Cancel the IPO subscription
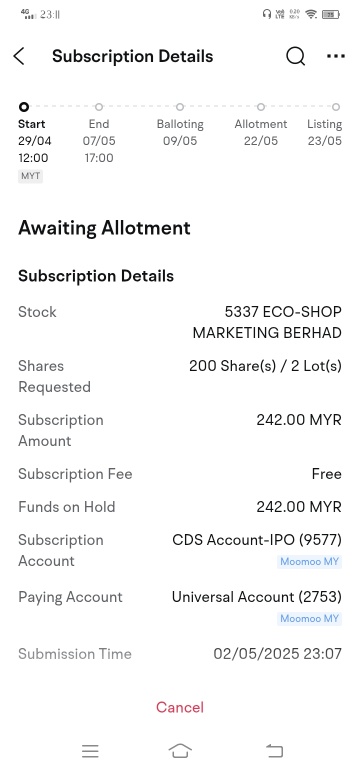The width and height of the screenshot is (360, 772). coord(180,707)
